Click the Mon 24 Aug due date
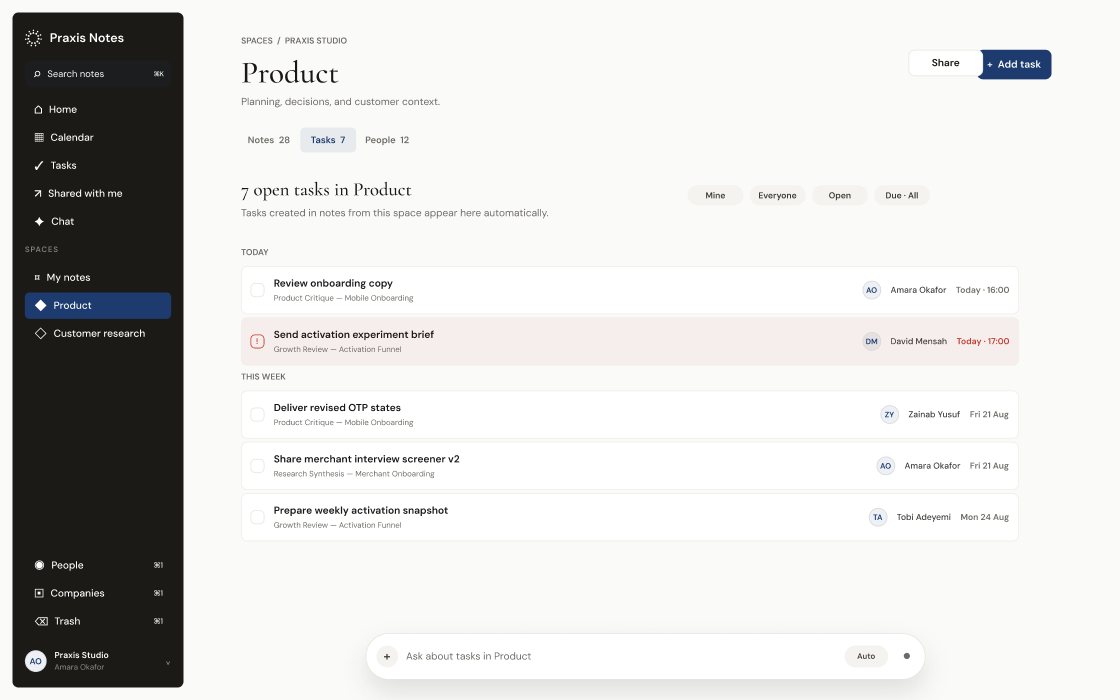This screenshot has width=1120, height=700. pyautogui.click(x=984, y=517)
